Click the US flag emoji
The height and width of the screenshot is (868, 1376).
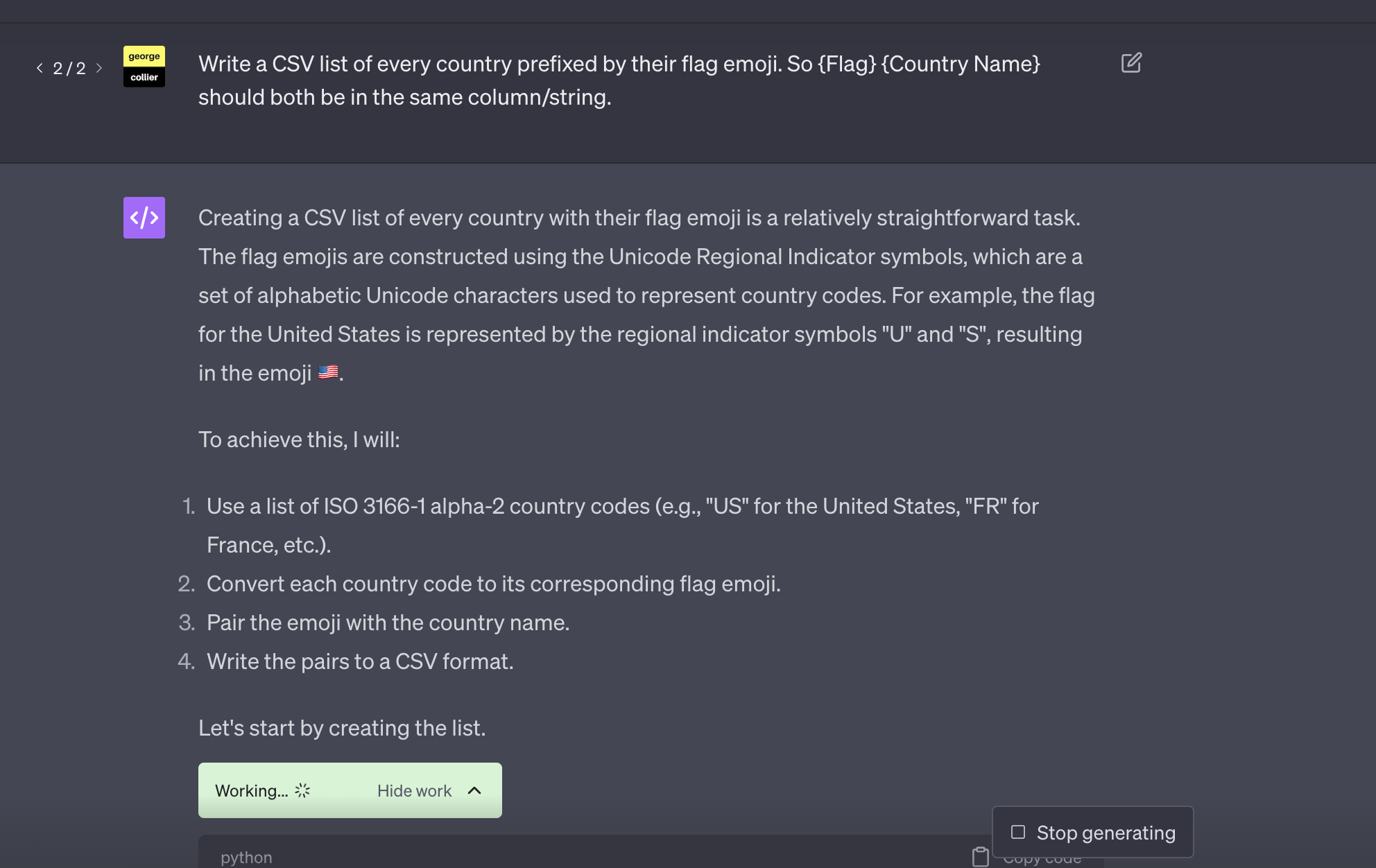coord(328,372)
